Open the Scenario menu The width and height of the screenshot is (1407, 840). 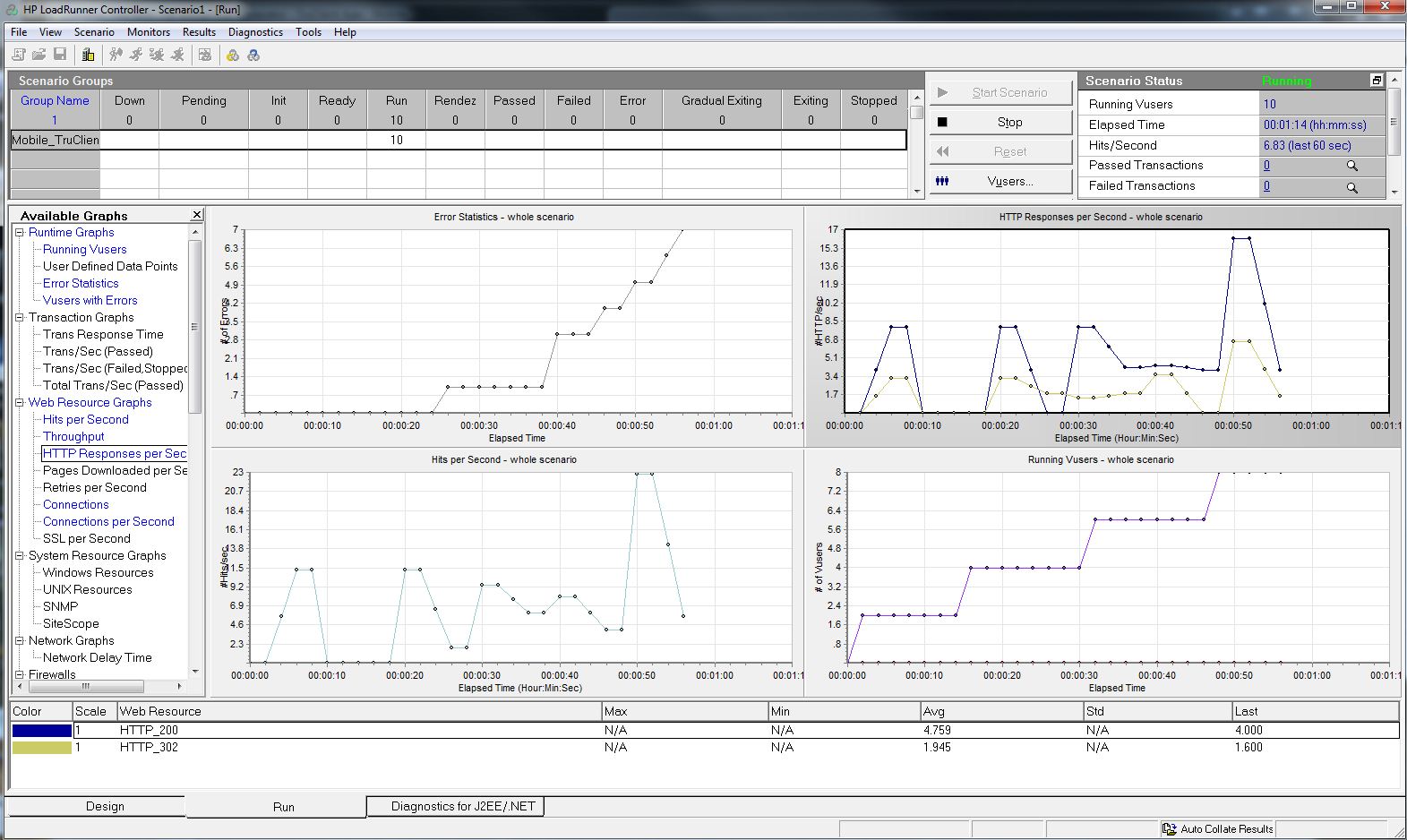click(x=94, y=32)
